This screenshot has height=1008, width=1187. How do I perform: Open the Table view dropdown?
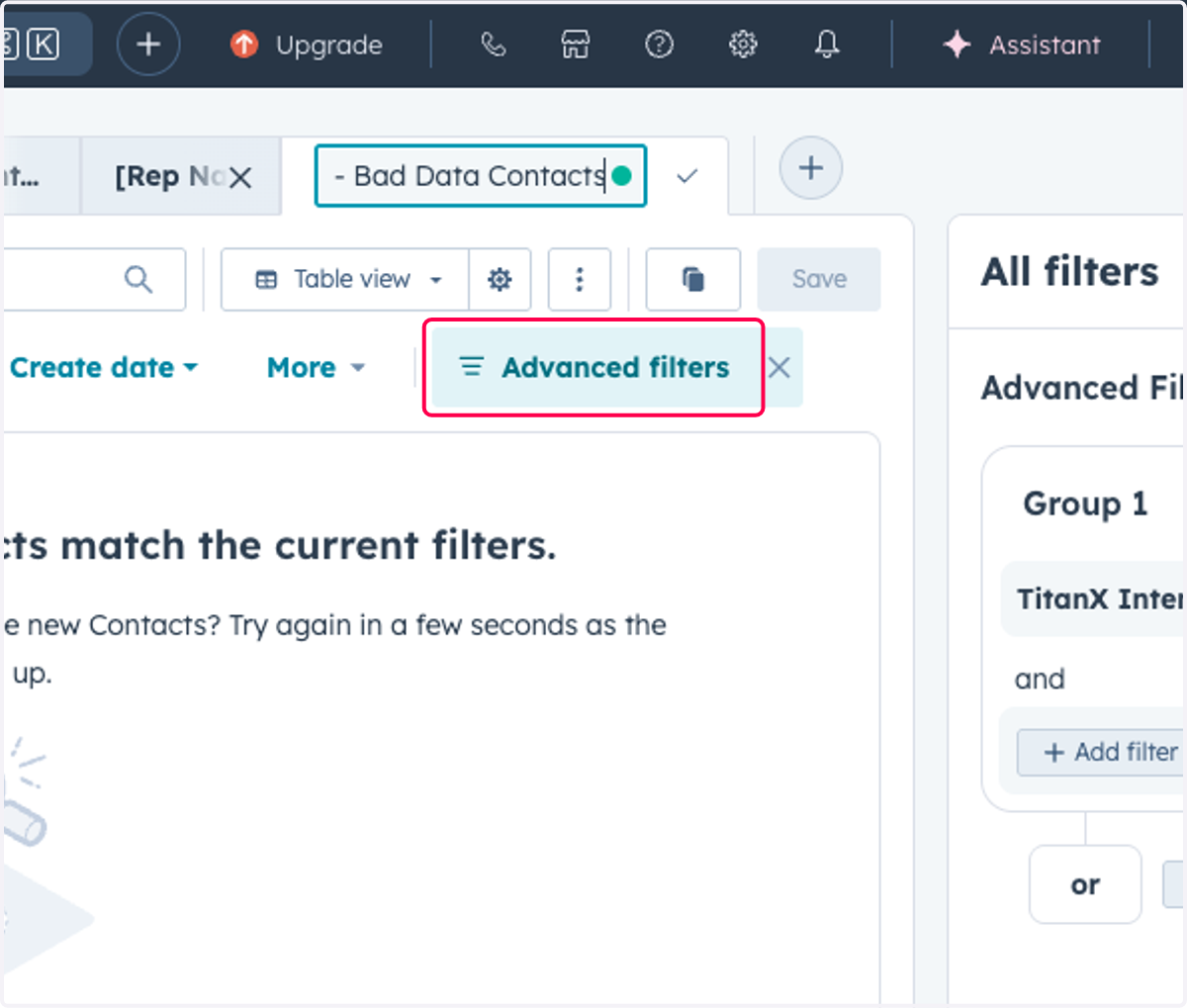345,280
